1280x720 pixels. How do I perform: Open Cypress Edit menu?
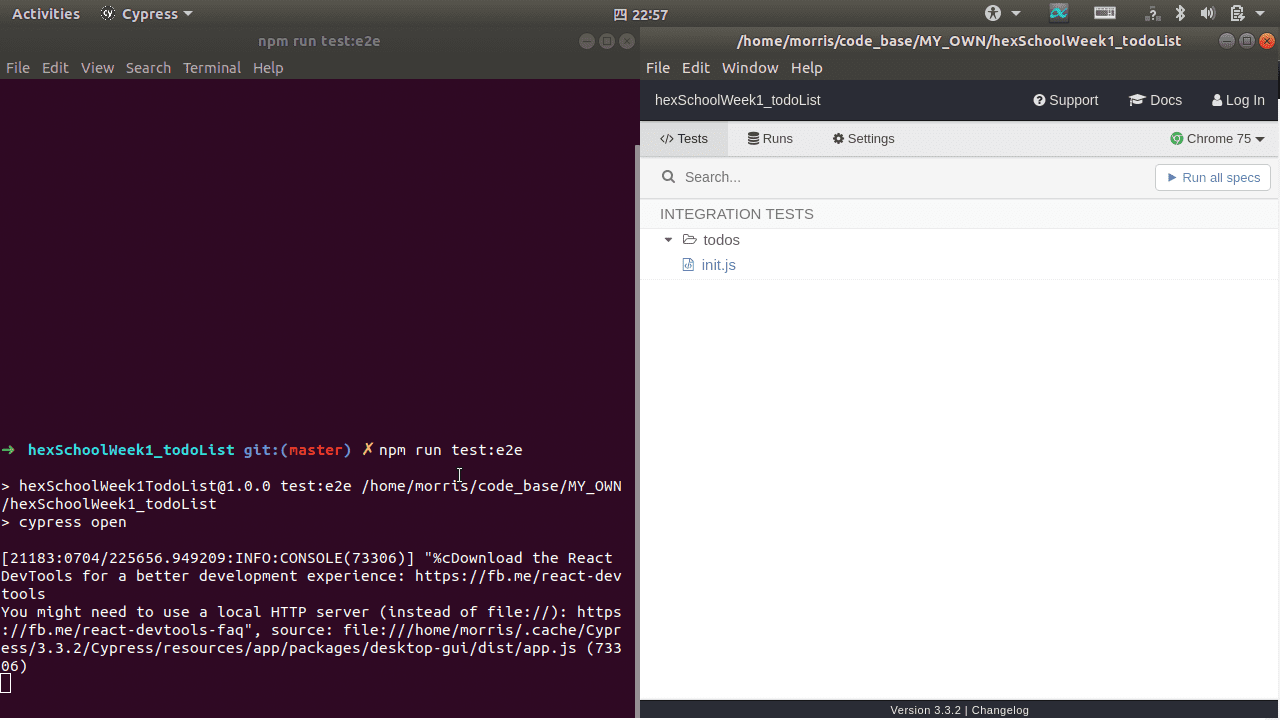pos(695,68)
